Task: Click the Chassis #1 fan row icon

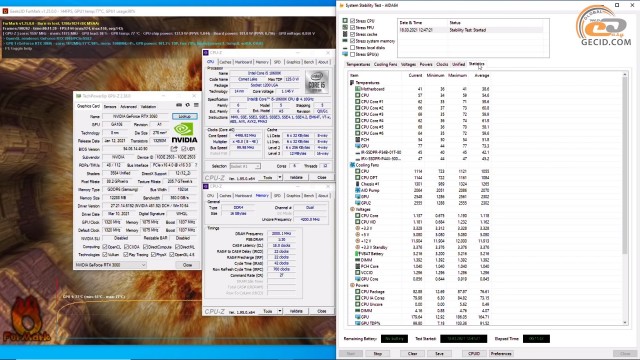Action: [x=358, y=184]
